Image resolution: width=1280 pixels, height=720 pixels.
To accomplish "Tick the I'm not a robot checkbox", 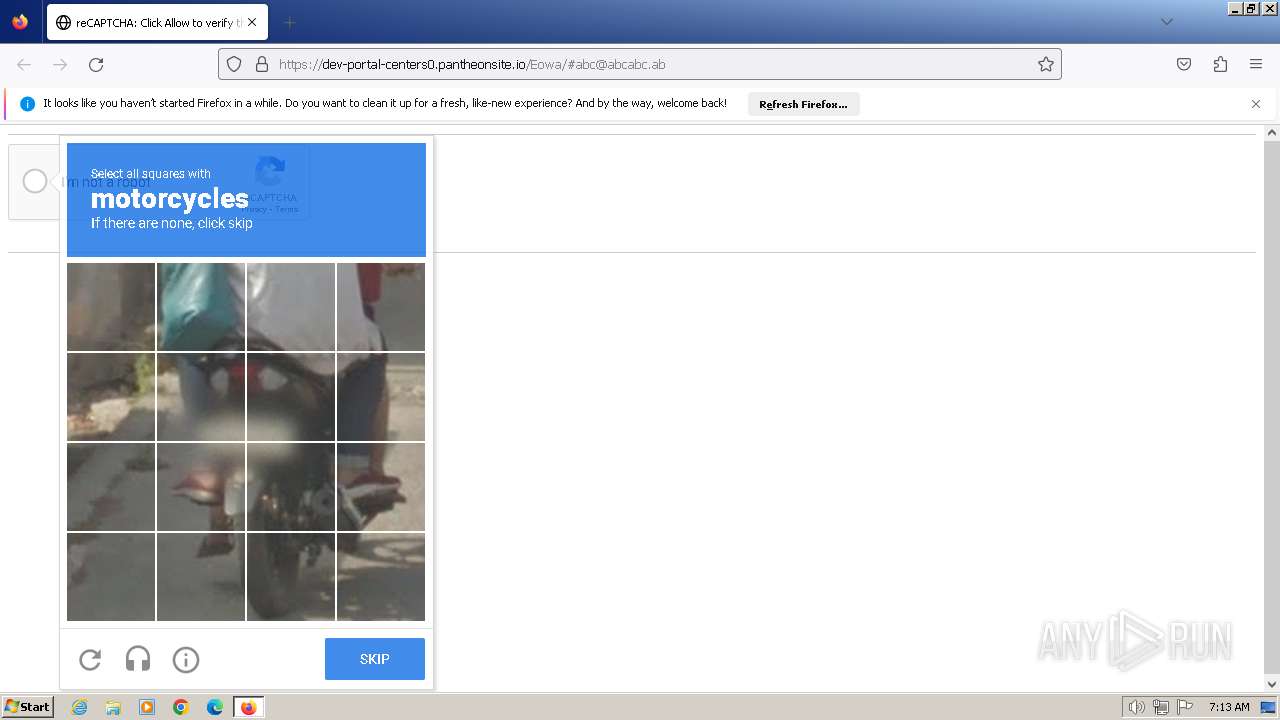I will coord(35,181).
